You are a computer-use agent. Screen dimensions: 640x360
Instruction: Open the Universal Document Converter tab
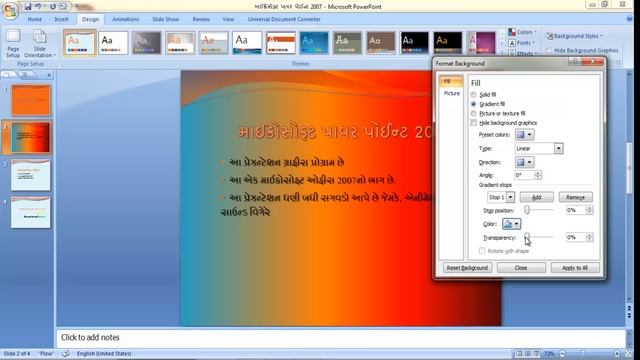284,19
